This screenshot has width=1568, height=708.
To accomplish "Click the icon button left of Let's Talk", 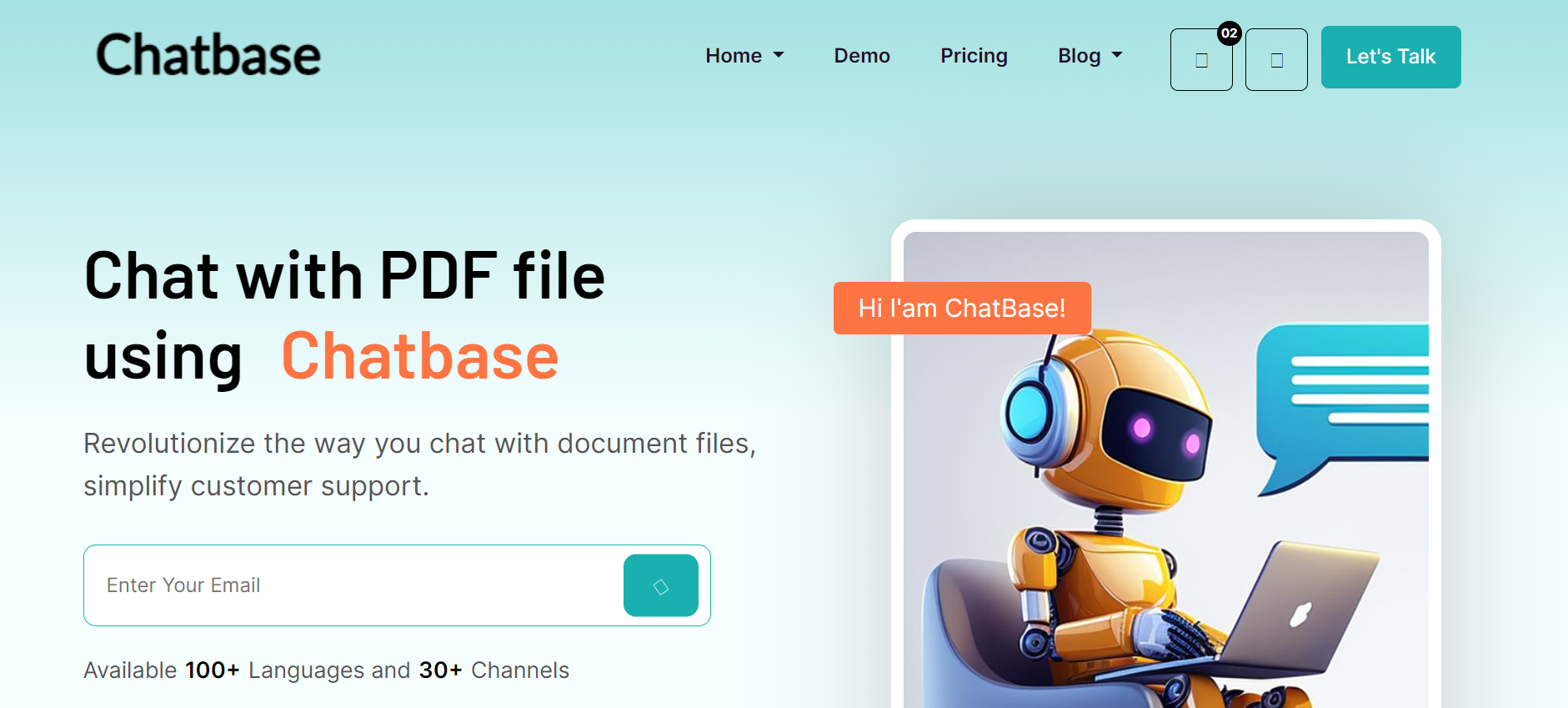I will 1276,59.
